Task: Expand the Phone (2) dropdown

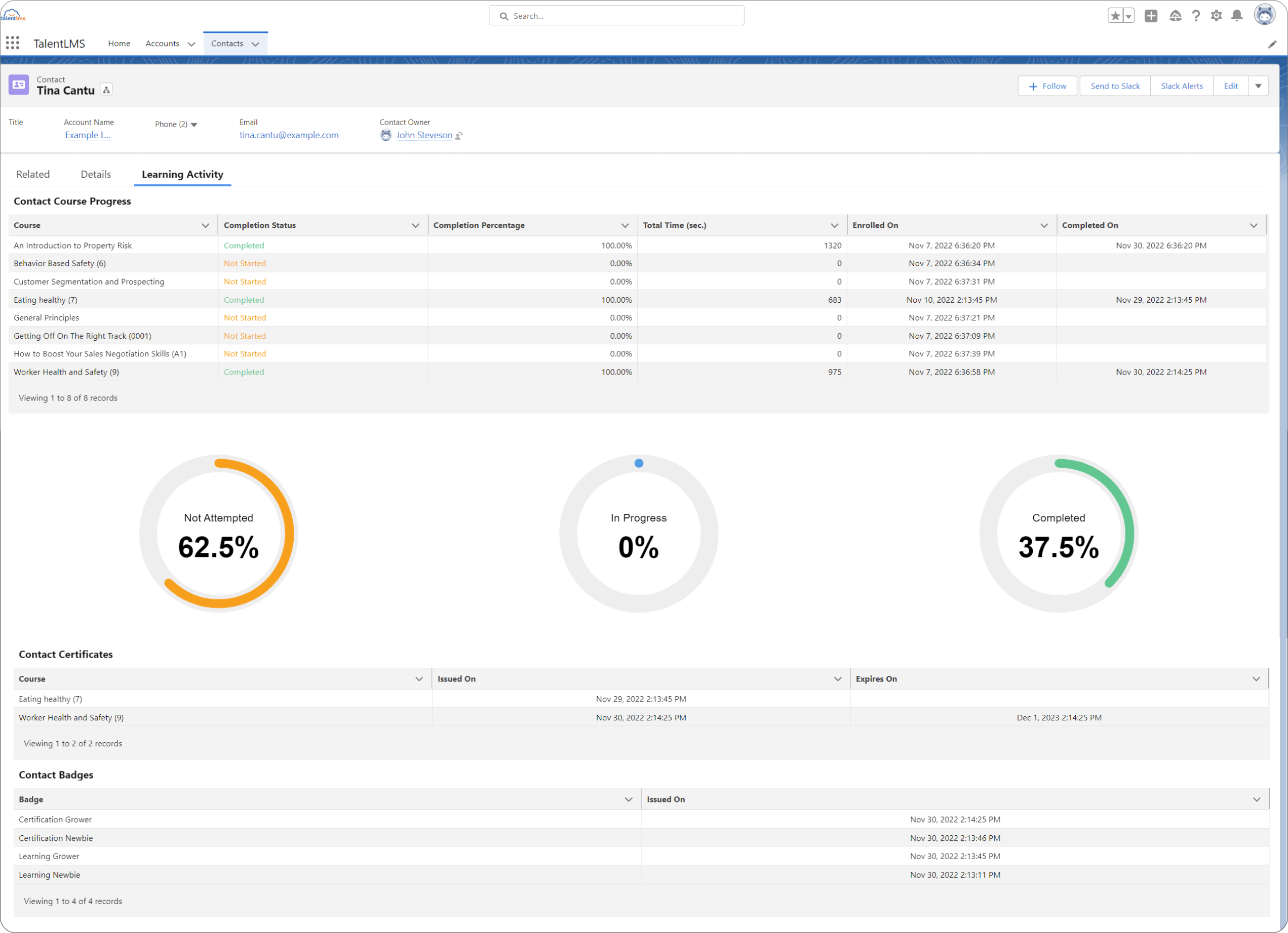Action: [x=194, y=125]
